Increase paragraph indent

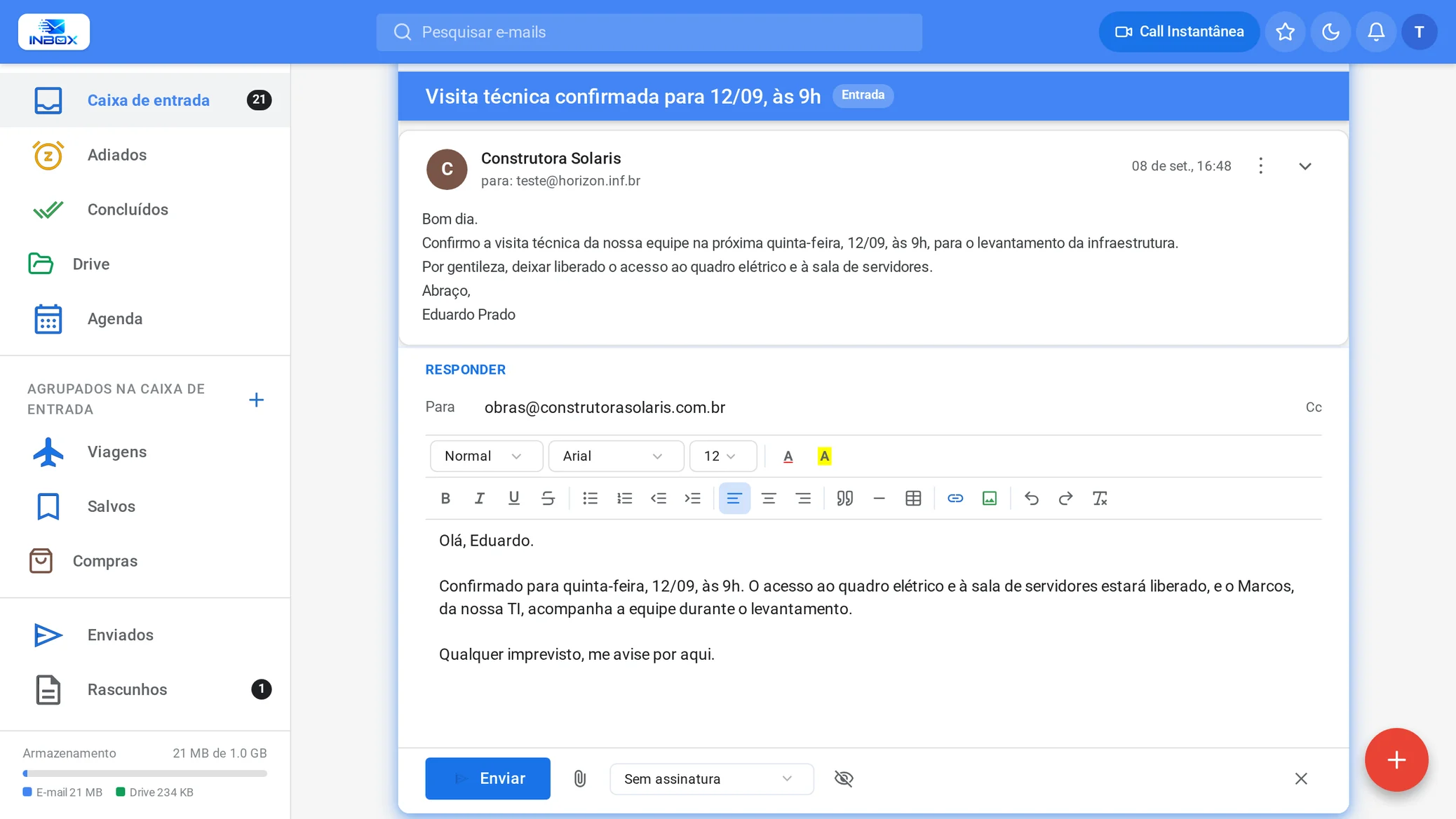pyautogui.click(x=693, y=499)
